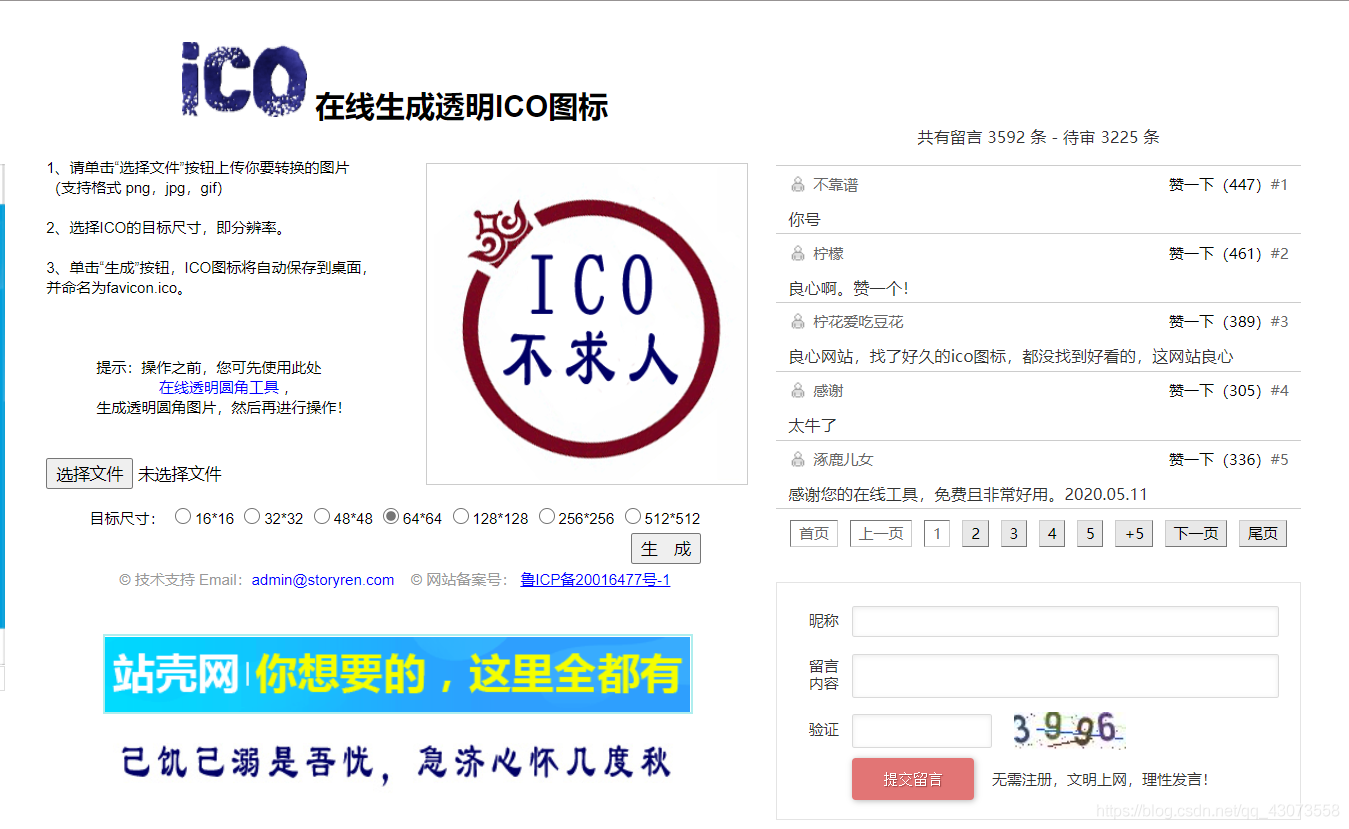Click the 验证 captcha input field
Viewport: 1349px width, 829px height.
[922, 731]
